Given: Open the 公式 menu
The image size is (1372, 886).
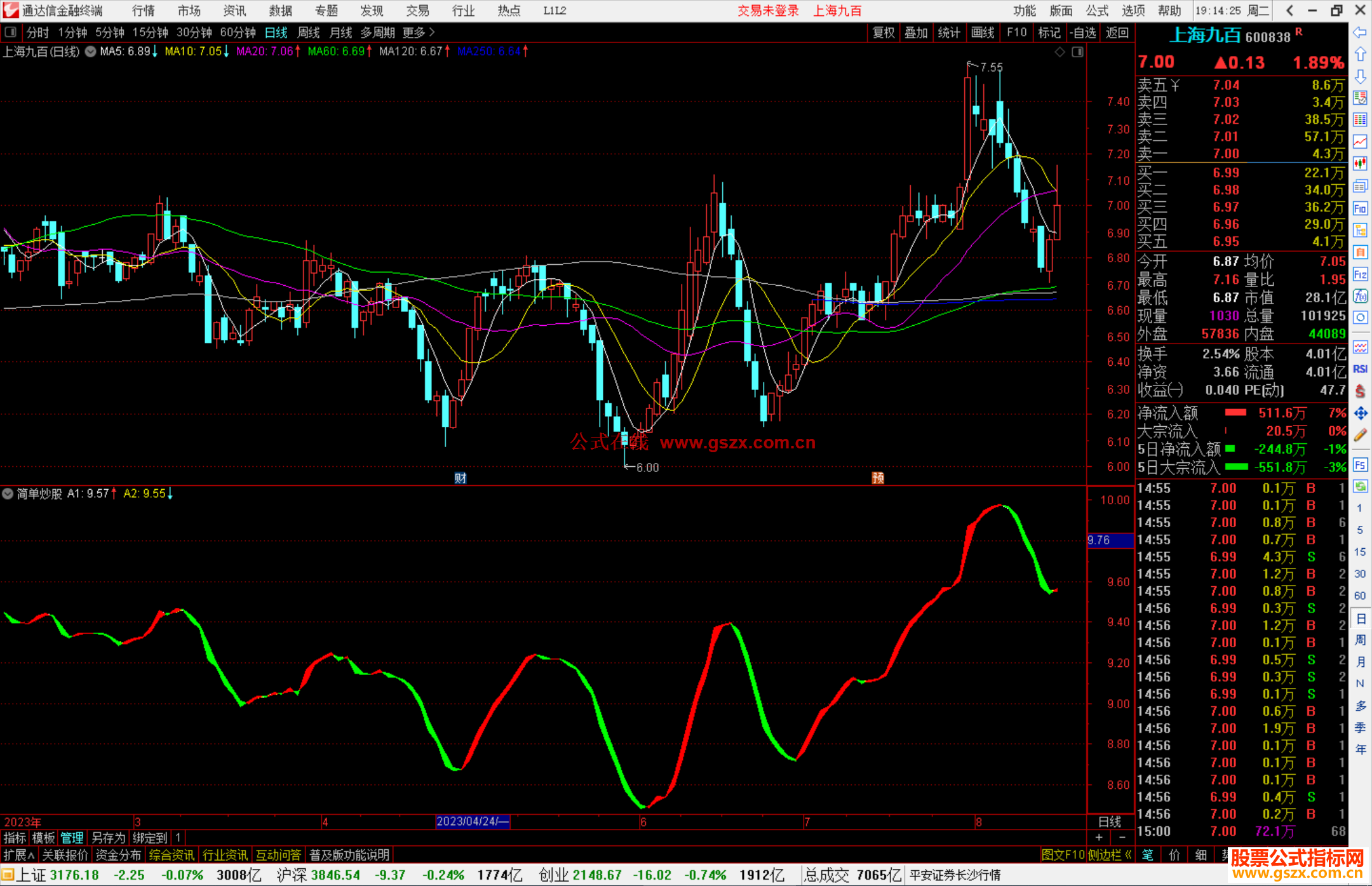Looking at the screenshot, I should point(1097,11).
